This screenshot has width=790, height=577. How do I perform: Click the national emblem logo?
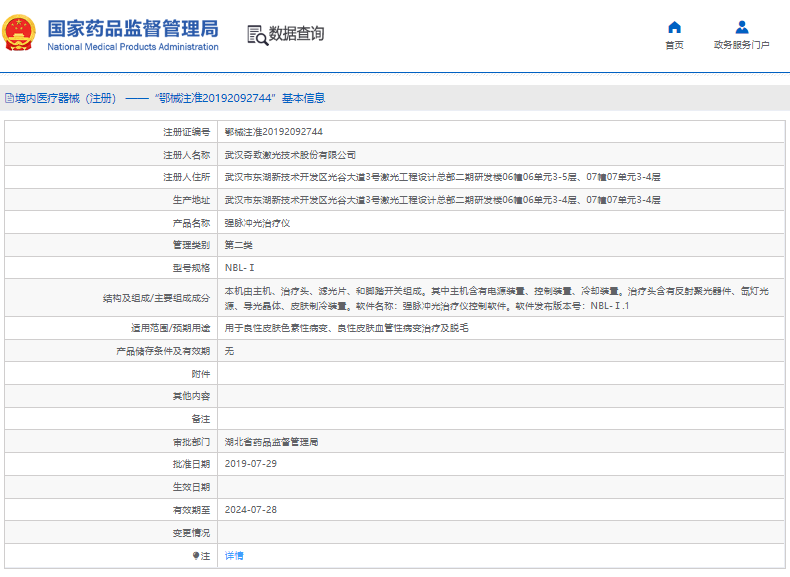(x=19, y=33)
